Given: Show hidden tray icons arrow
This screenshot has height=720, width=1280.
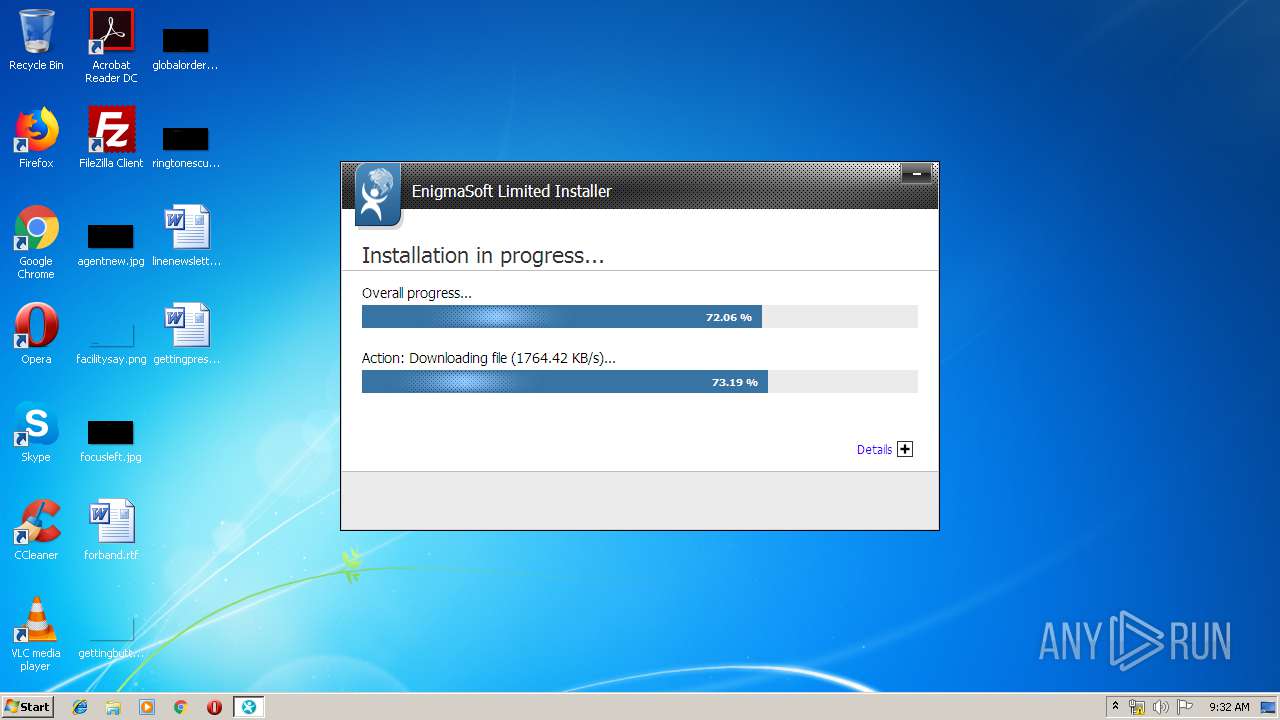Looking at the screenshot, I should click(1115, 706).
